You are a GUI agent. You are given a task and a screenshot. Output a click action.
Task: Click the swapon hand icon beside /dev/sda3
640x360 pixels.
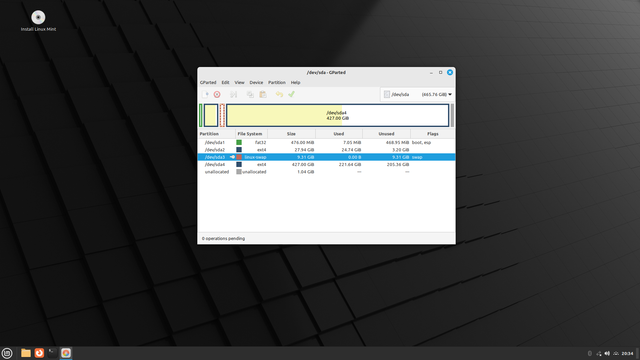[232, 157]
